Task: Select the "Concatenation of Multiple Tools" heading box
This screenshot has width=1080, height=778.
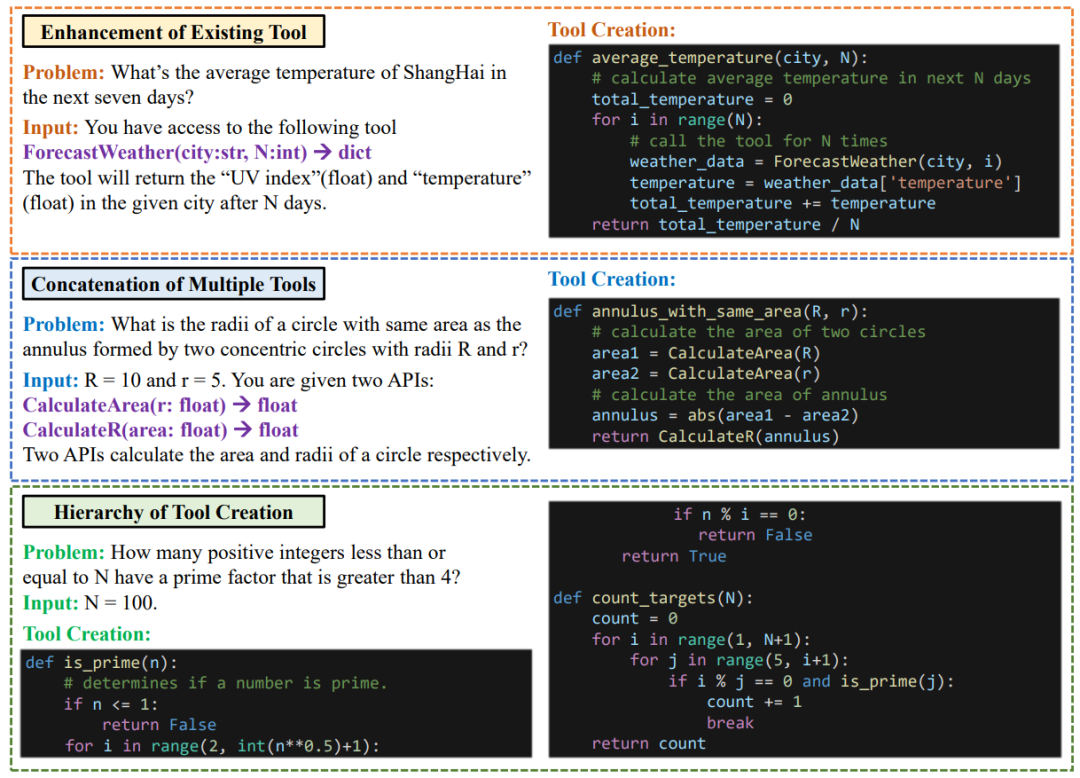Action: click(x=173, y=284)
